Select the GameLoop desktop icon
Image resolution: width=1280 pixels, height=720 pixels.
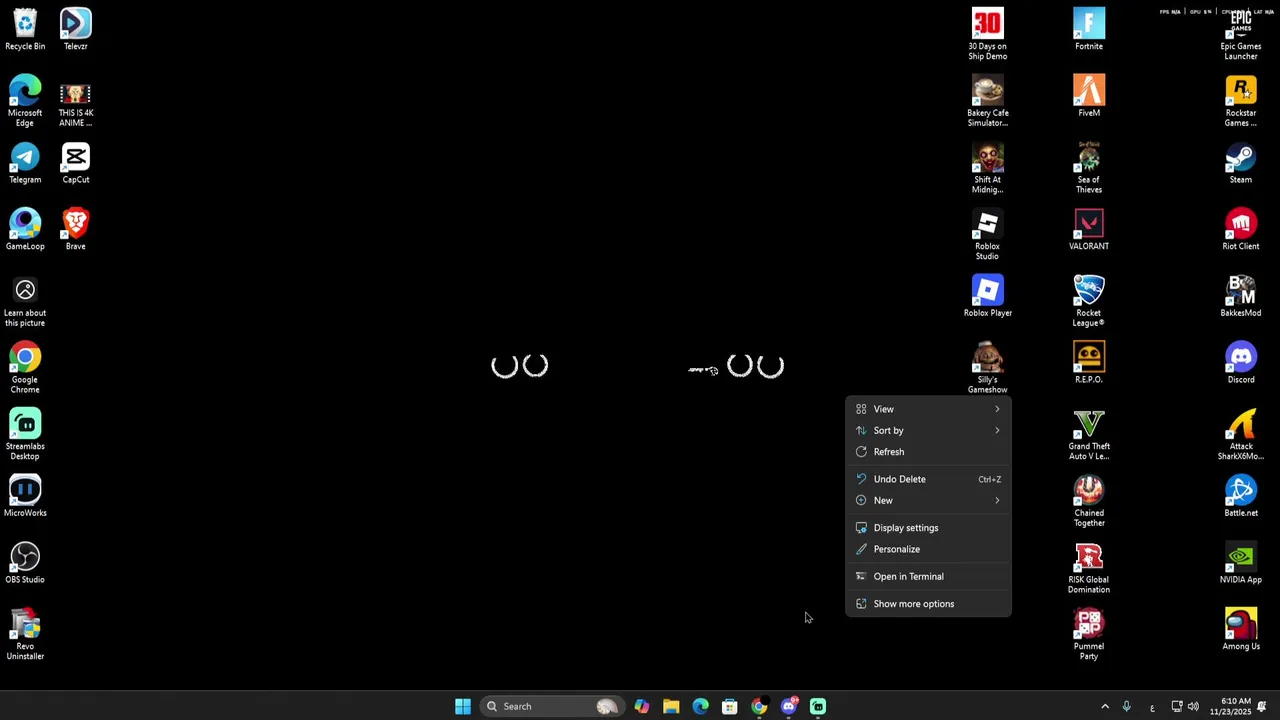[25, 229]
